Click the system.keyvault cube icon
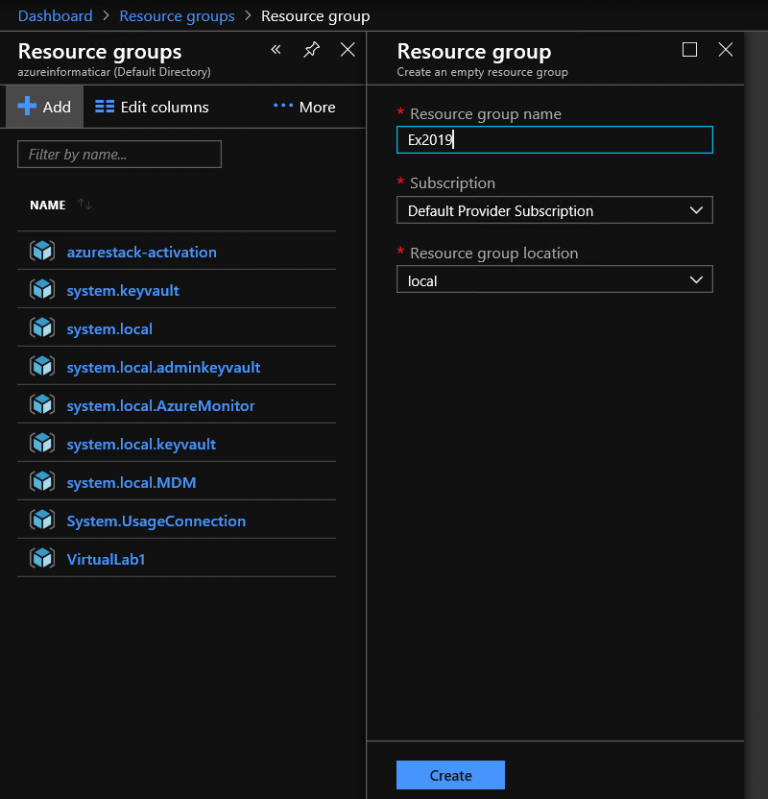Viewport: 768px width, 799px height. coord(42,290)
